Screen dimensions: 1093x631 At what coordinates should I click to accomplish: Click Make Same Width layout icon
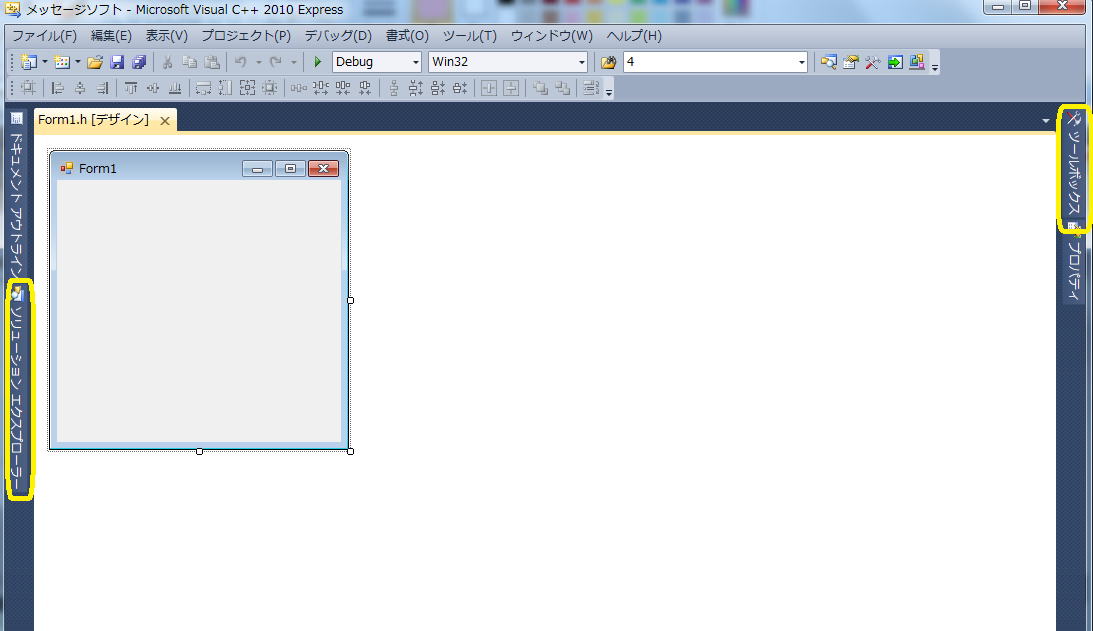click(x=203, y=88)
